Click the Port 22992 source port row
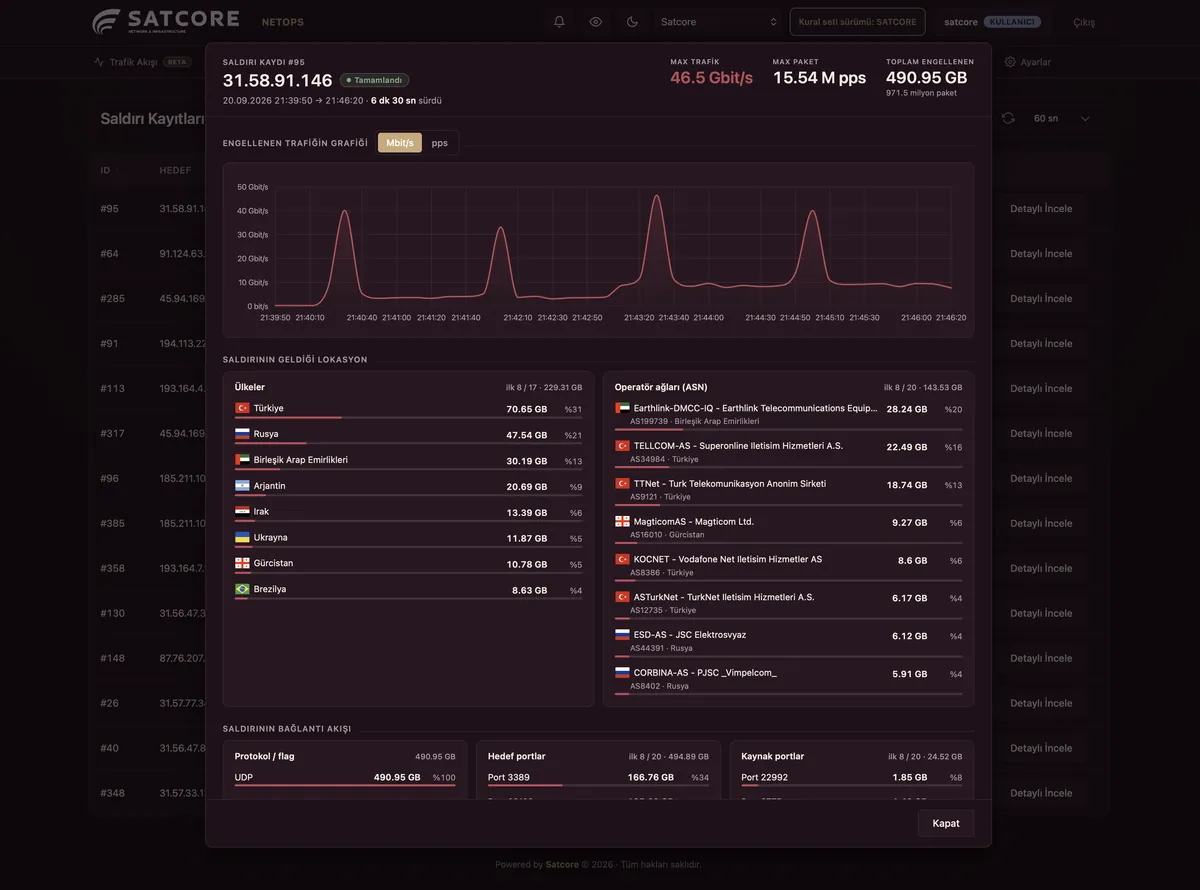 851,778
